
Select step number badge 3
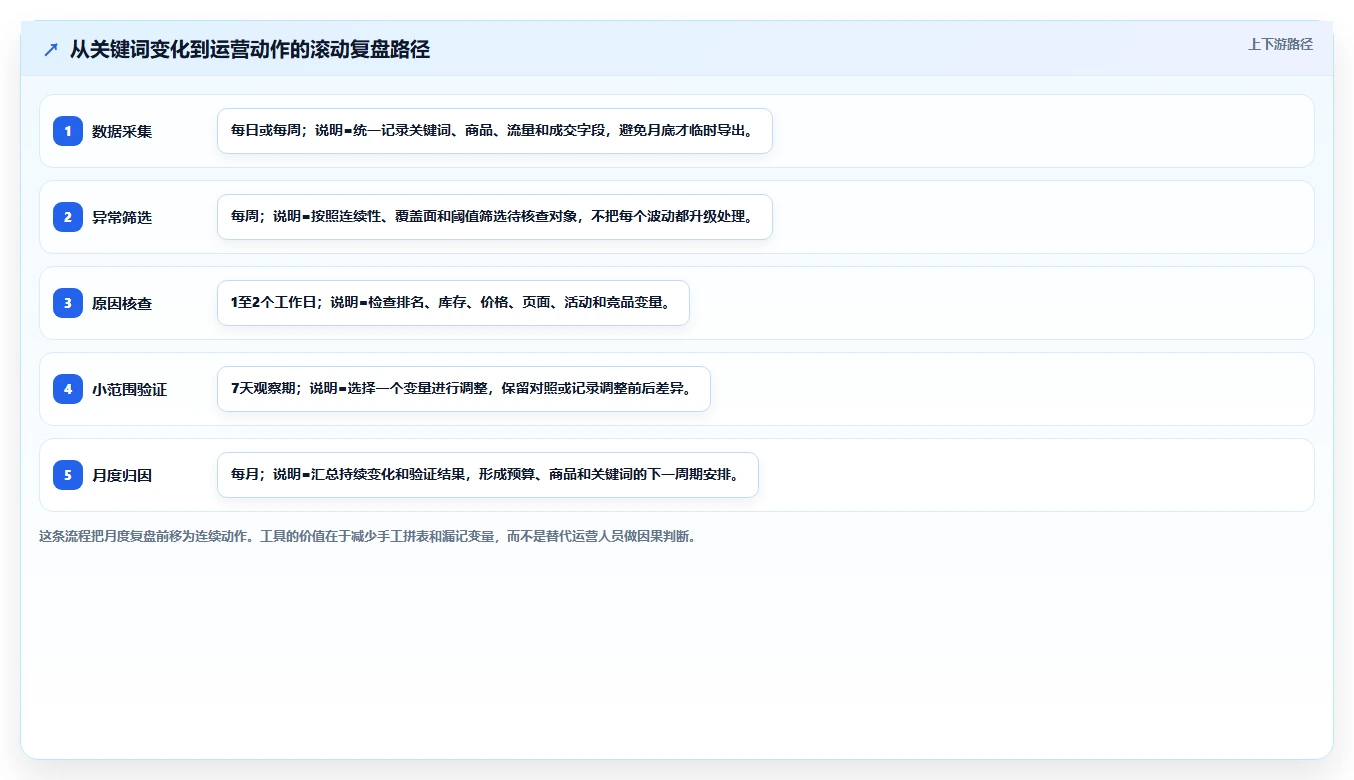pos(68,303)
